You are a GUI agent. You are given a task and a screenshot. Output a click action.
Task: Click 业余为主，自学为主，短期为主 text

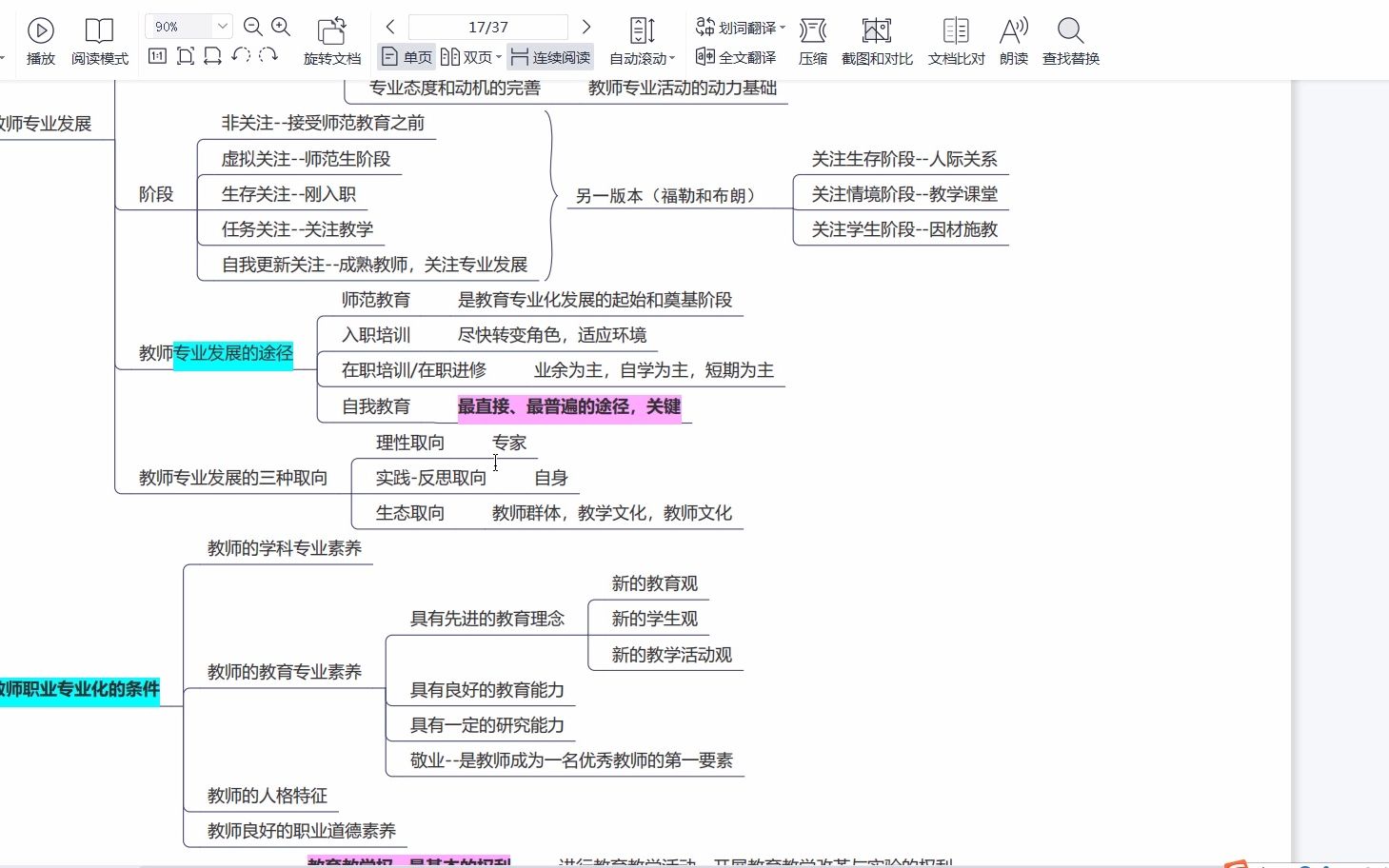654,370
